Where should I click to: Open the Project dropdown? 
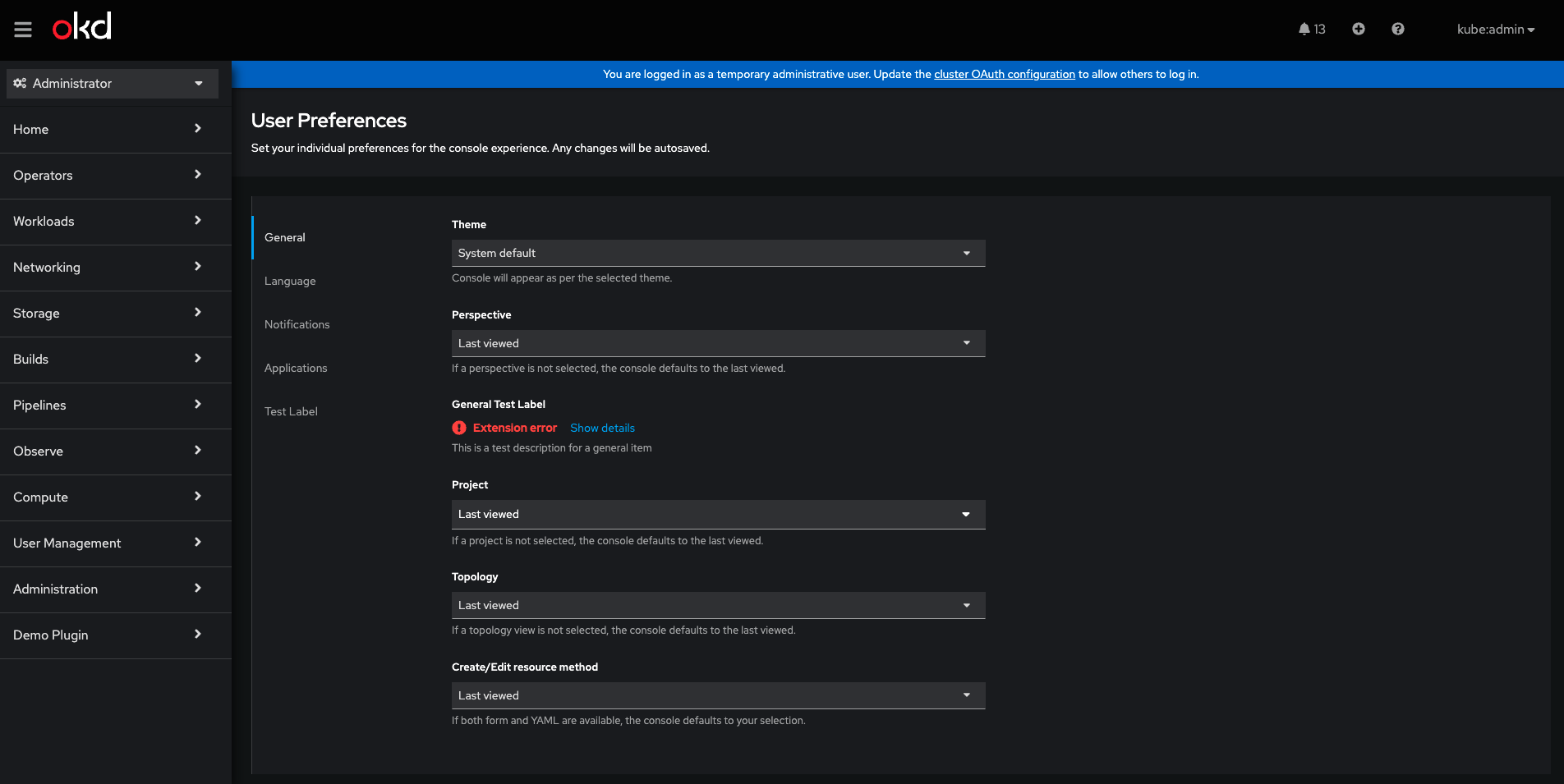[x=718, y=515]
